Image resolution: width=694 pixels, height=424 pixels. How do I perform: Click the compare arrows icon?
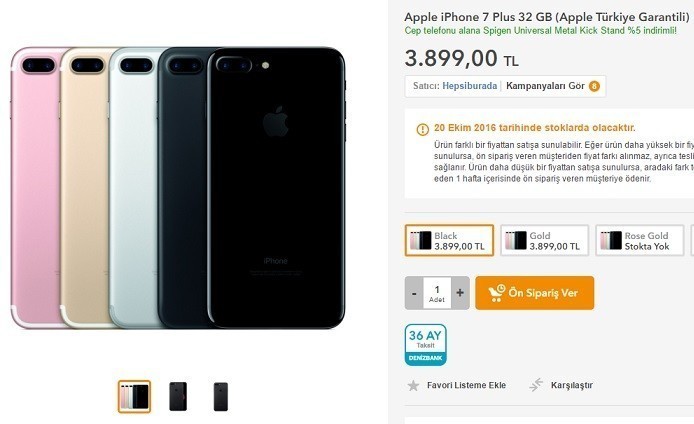click(x=536, y=385)
